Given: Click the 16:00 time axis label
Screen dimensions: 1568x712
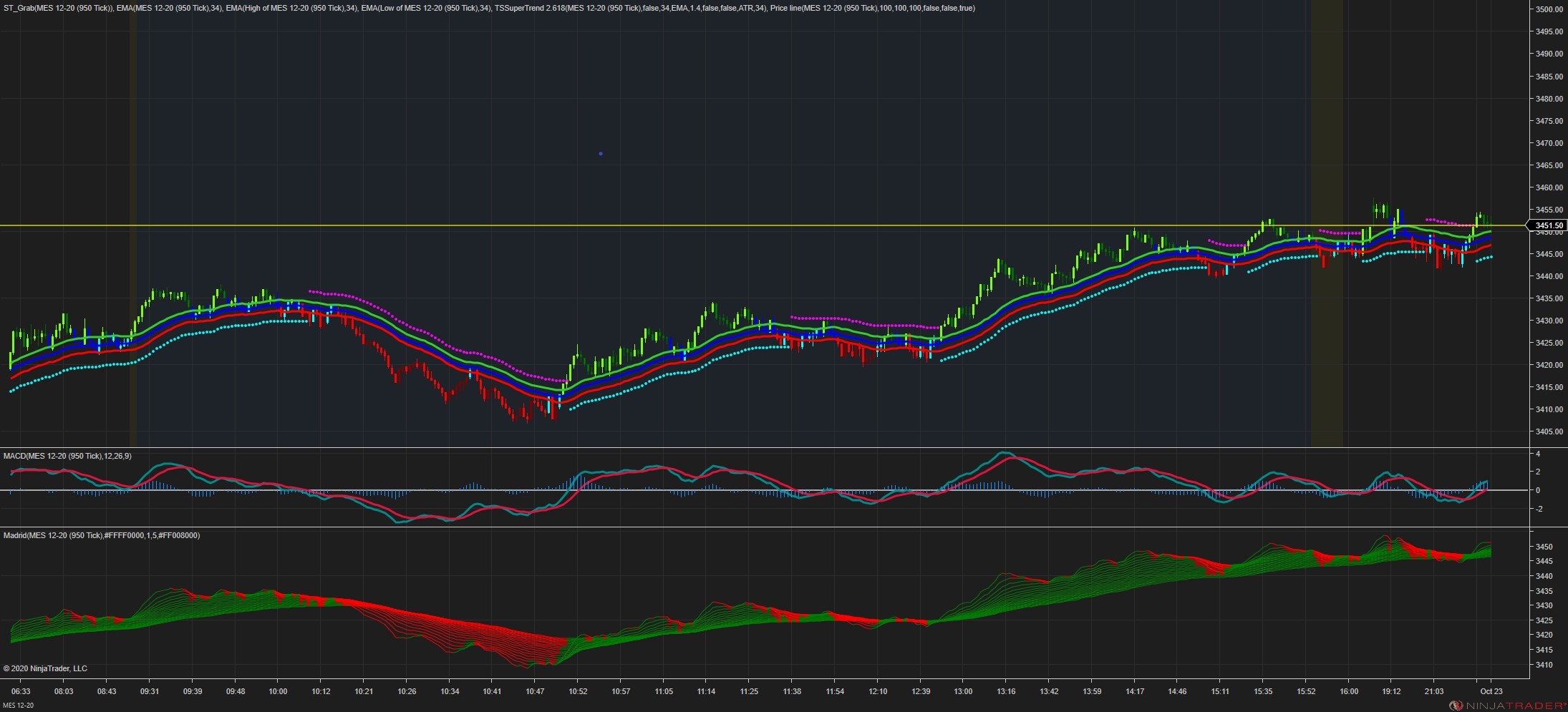Looking at the screenshot, I should [x=1349, y=691].
